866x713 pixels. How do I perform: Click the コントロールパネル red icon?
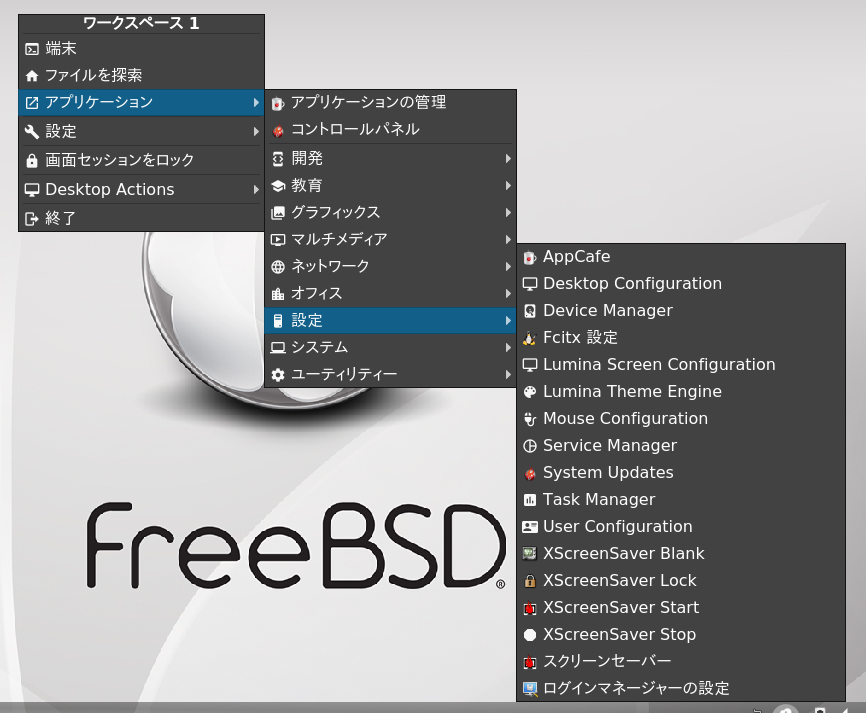278,130
